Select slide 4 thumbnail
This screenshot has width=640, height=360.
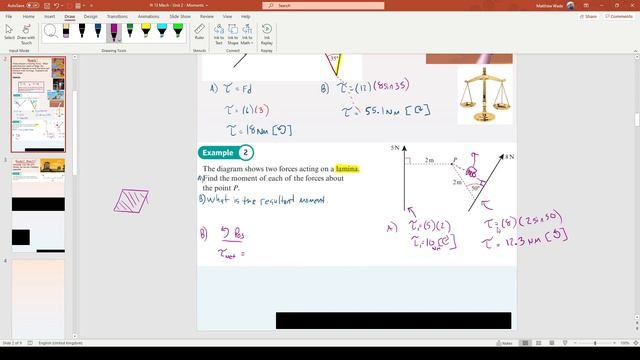coord(38,299)
